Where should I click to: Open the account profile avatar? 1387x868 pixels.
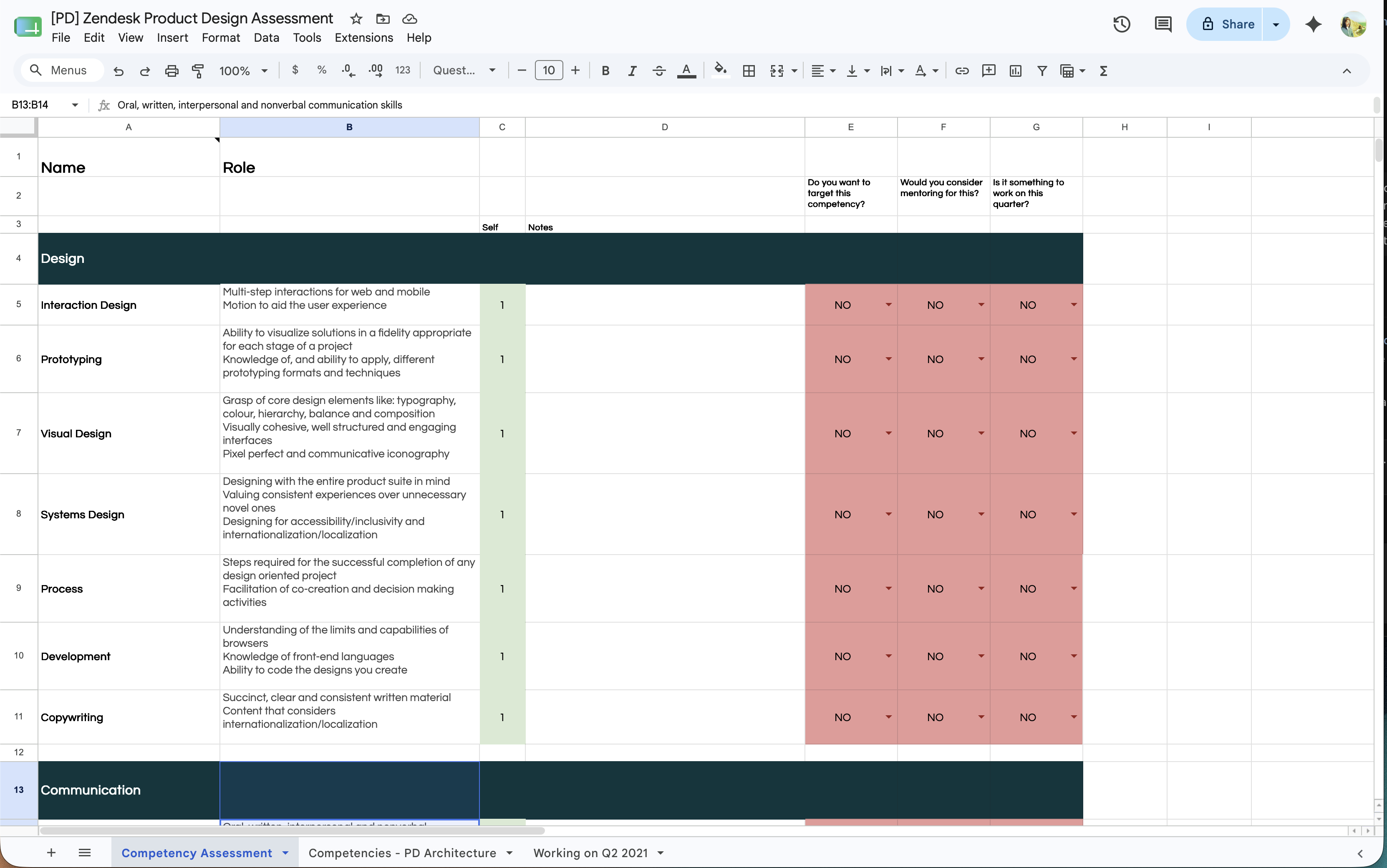coord(1353,24)
